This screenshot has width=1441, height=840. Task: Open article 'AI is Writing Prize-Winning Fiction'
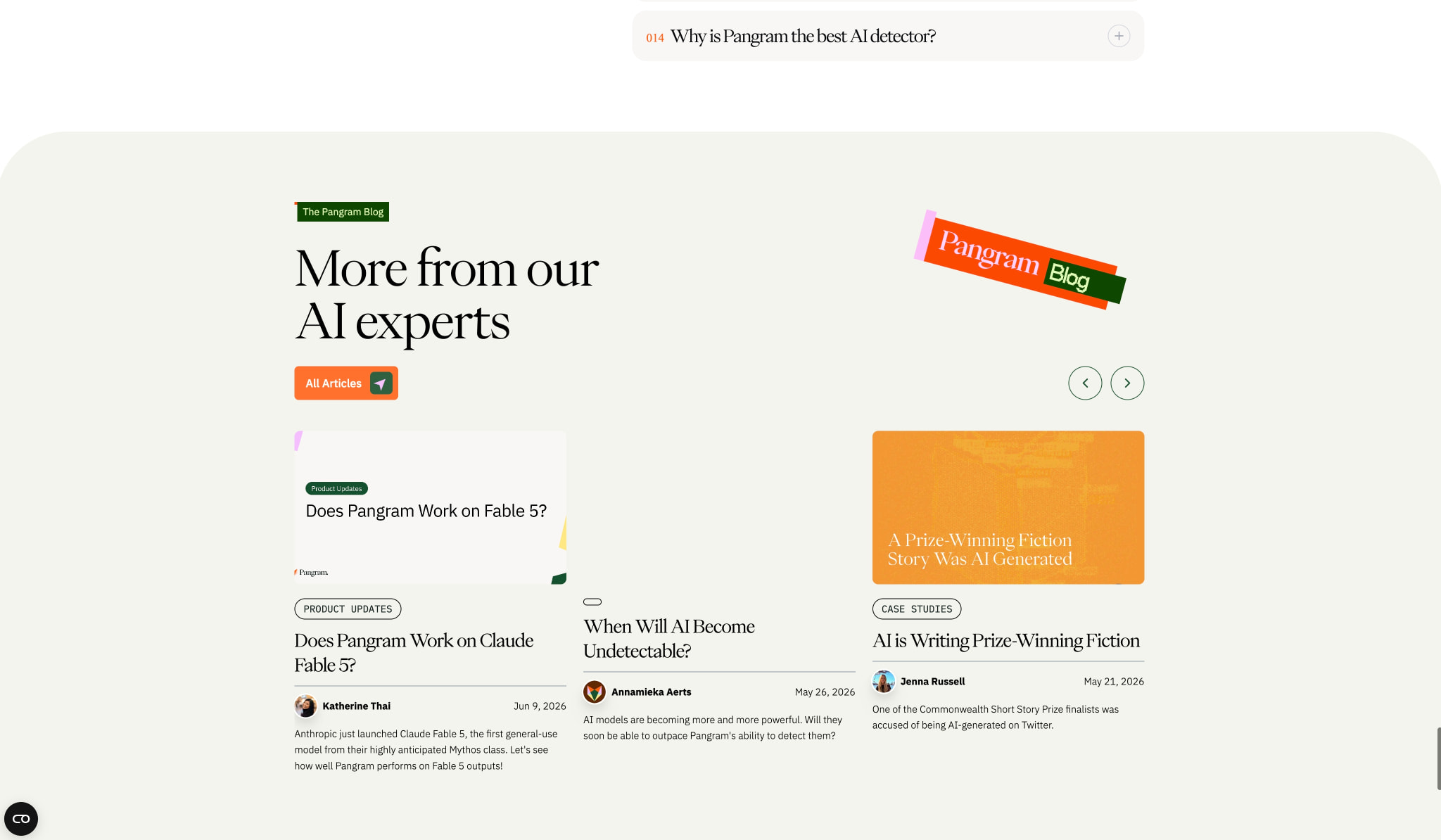(1006, 641)
